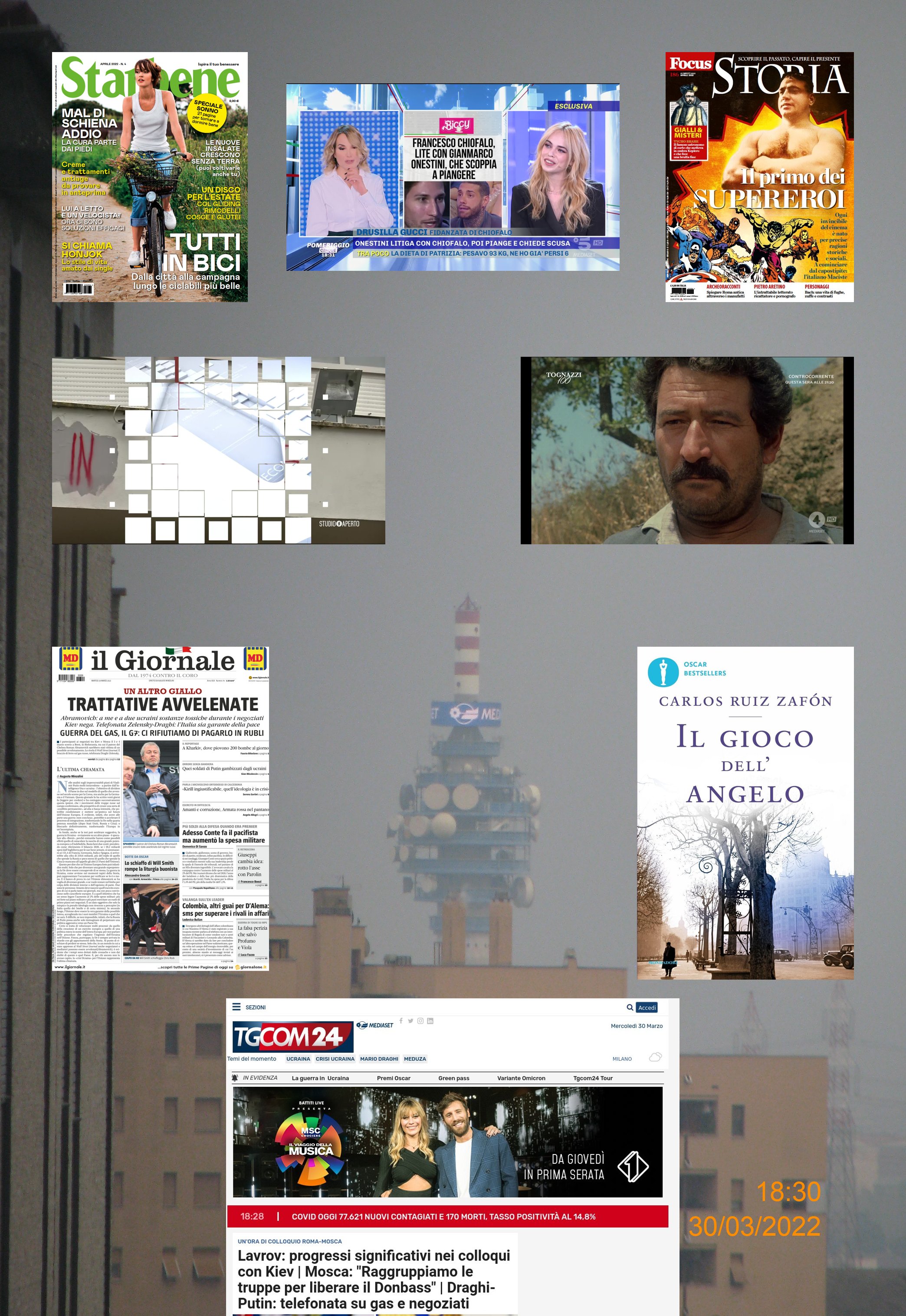Open the Sezioni hamburger menu
This screenshot has height=1316, width=906.
(237, 1007)
